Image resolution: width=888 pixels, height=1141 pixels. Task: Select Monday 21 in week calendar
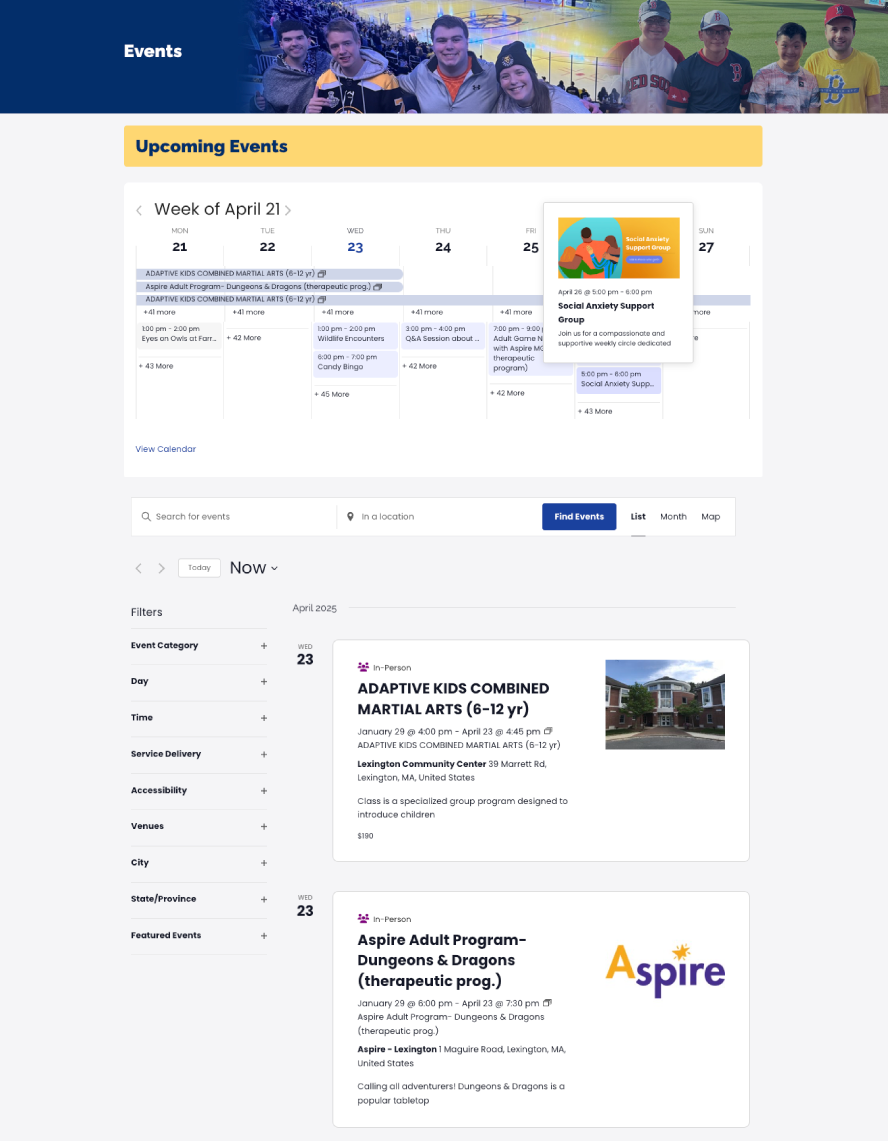point(180,247)
